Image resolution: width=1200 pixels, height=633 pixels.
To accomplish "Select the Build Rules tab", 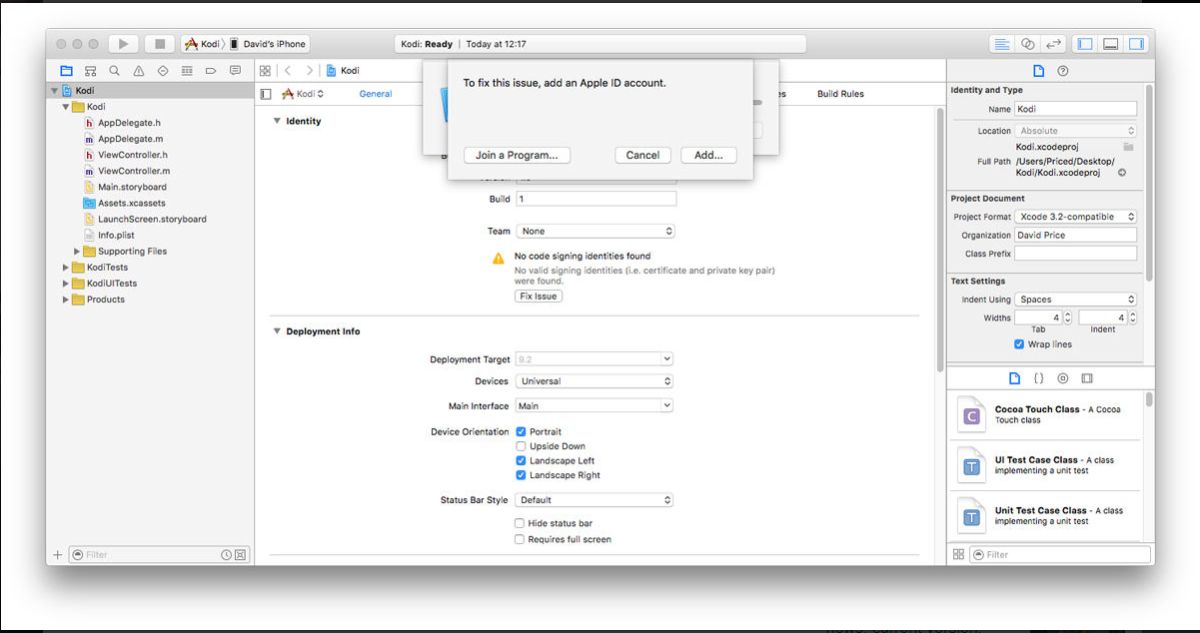I will click(840, 94).
